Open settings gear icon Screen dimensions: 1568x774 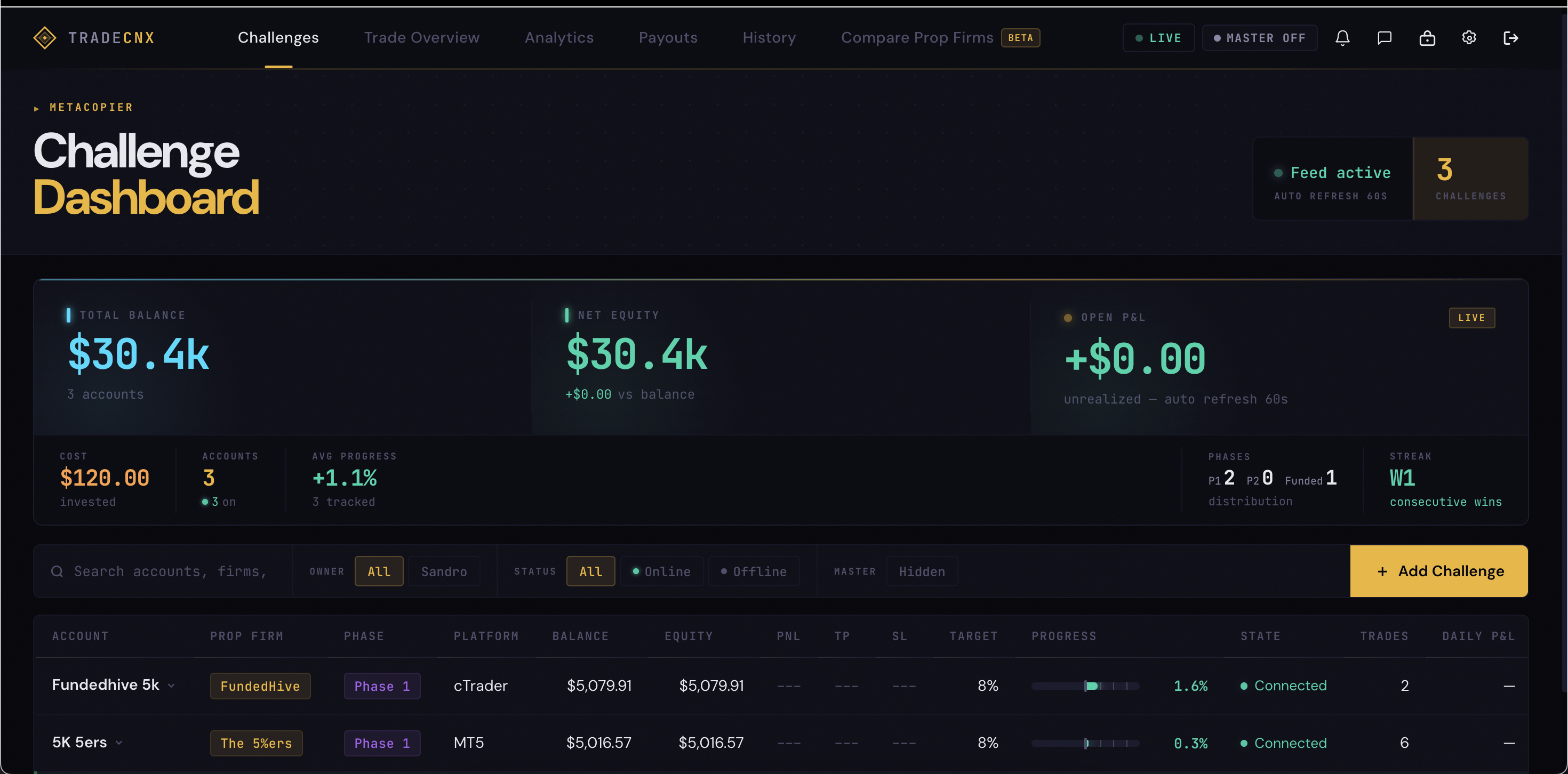1469,38
